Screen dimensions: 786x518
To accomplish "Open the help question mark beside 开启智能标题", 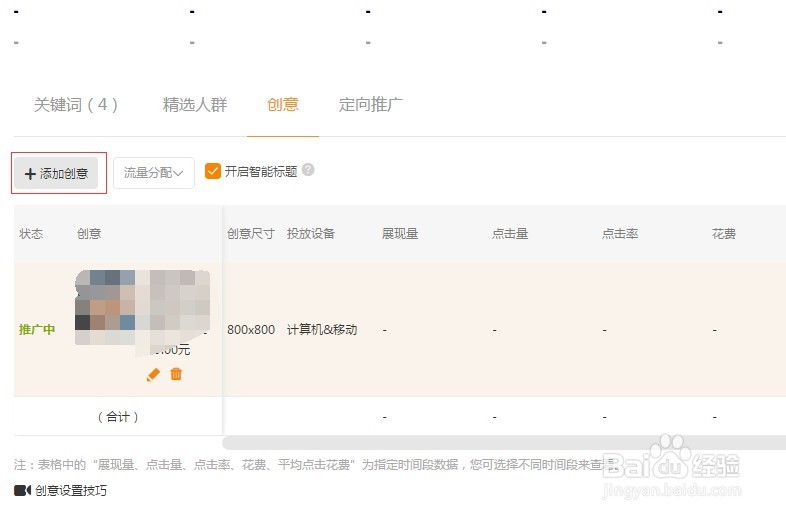I will point(308,170).
